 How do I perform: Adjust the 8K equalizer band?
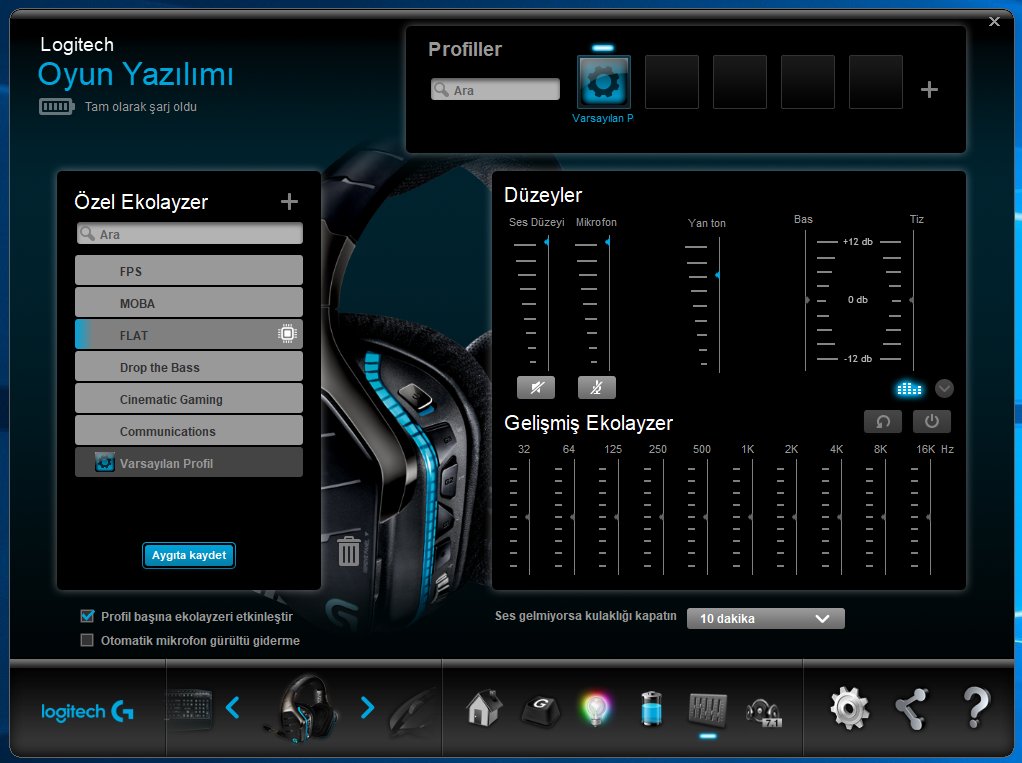[885, 517]
